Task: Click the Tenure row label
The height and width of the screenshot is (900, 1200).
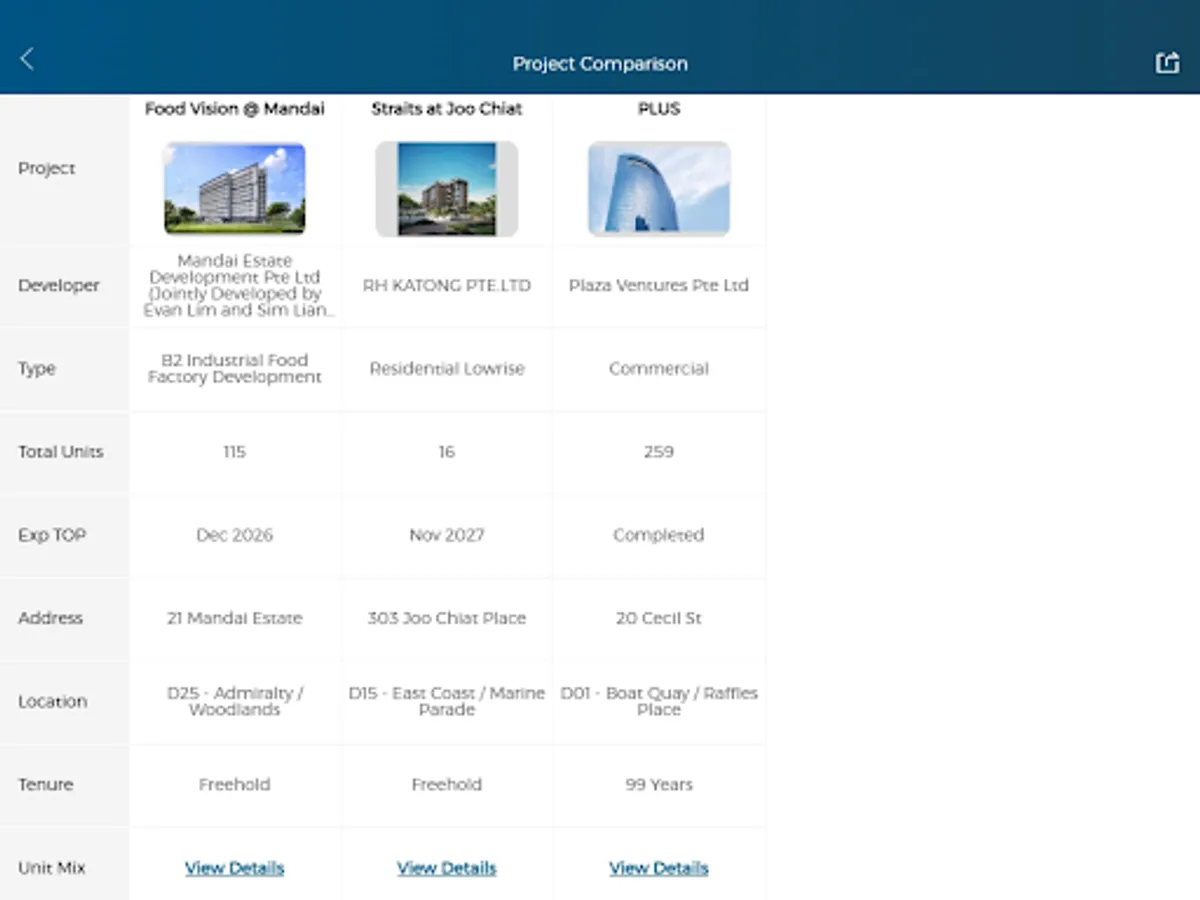Action: tap(46, 785)
